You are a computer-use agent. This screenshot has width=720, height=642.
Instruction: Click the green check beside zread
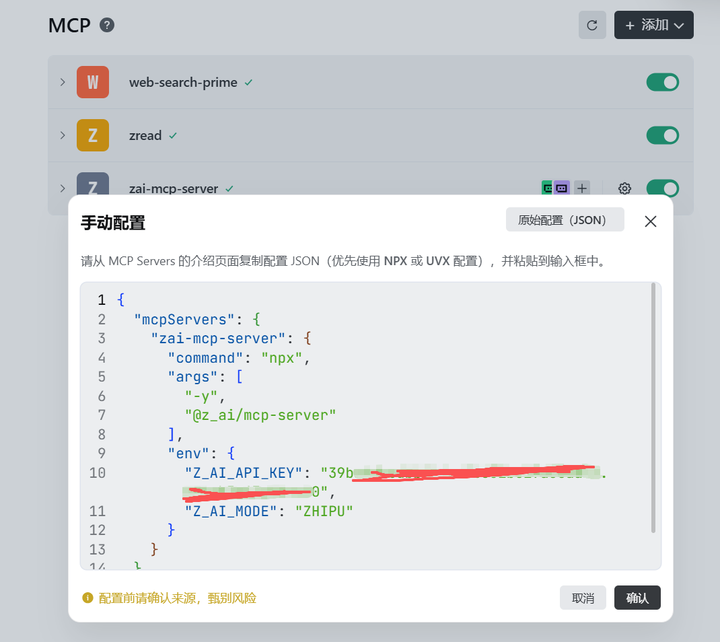(173, 136)
